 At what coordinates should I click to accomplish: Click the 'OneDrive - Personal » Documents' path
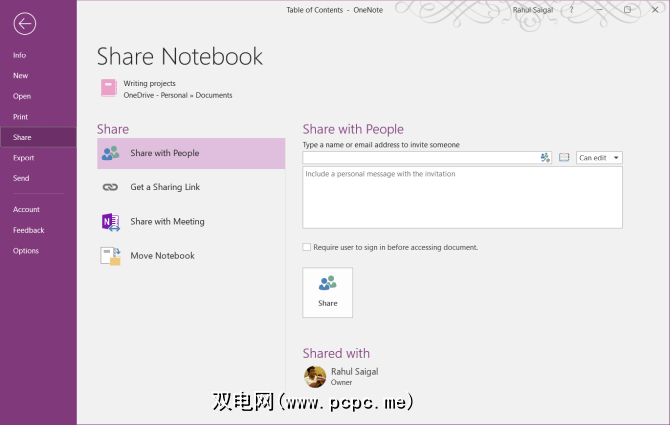[178, 95]
